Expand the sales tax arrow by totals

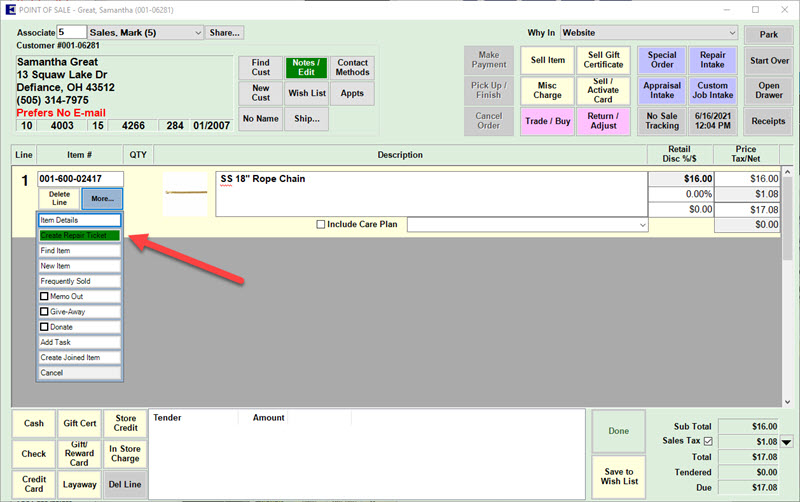[x=786, y=442]
